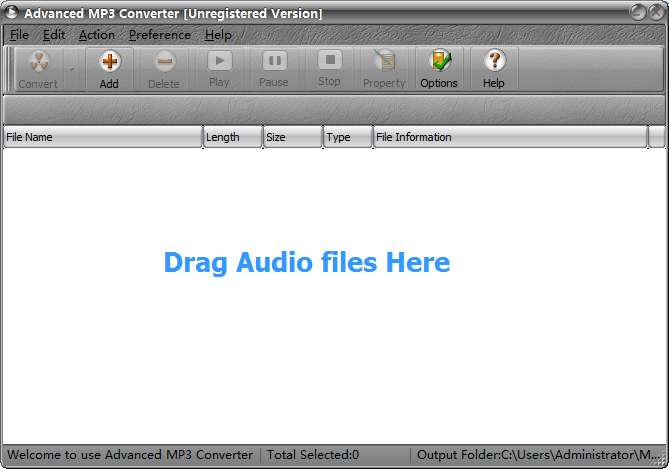Click the Add files icon
The image size is (669, 469).
click(x=110, y=62)
